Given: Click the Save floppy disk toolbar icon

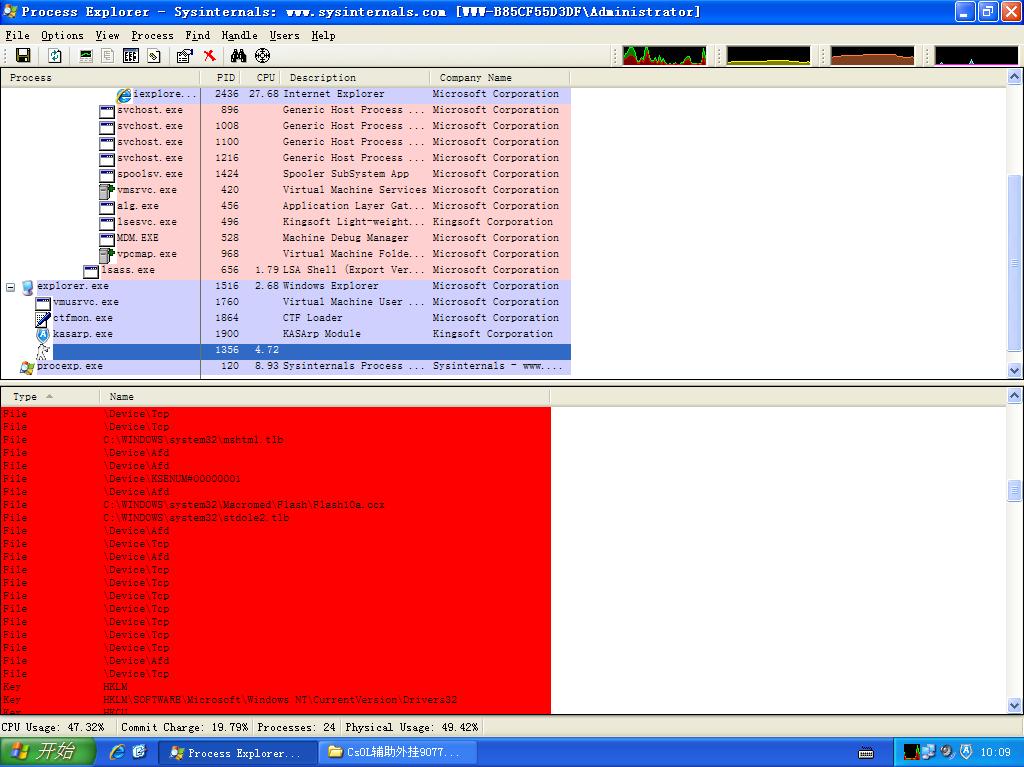Looking at the screenshot, I should click(x=23, y=56).
